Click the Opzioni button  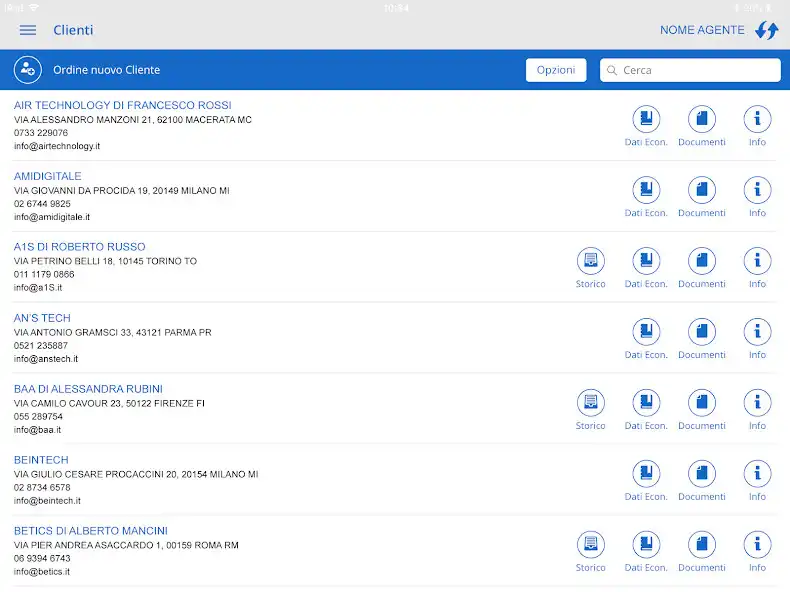(x=556, y=70)
